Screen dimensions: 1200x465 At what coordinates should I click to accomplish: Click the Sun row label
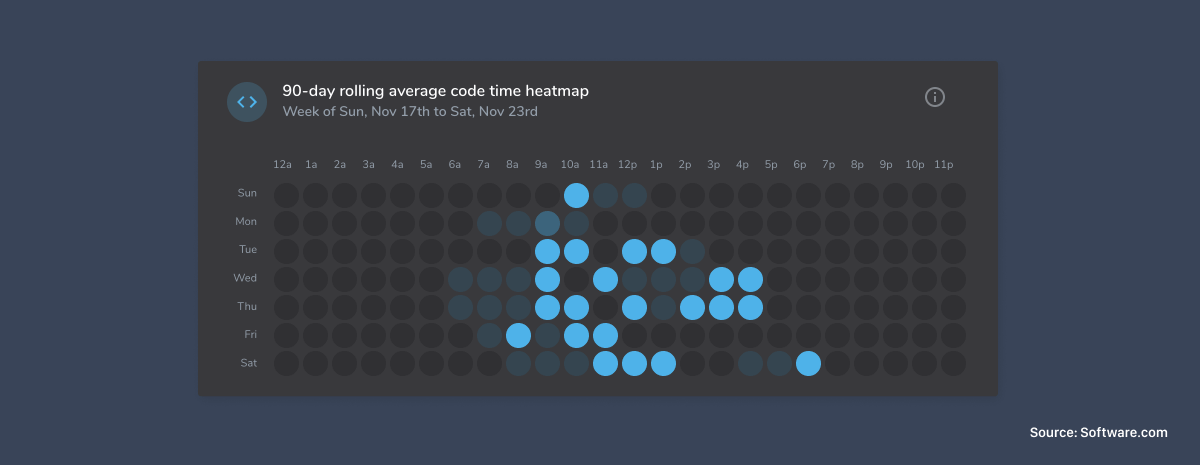tap(247, 194)
